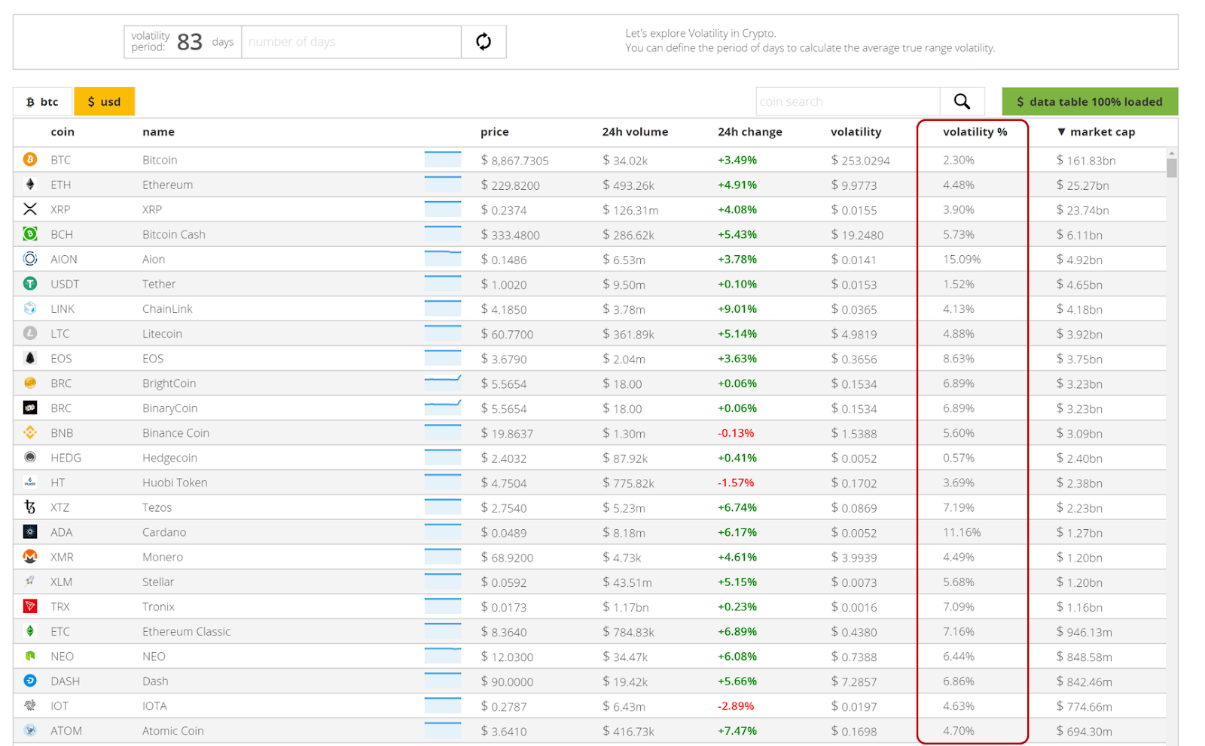Click the refresh volatility period icon
The width and height of the screenshot is (1205, 746).
coord(484,42)
